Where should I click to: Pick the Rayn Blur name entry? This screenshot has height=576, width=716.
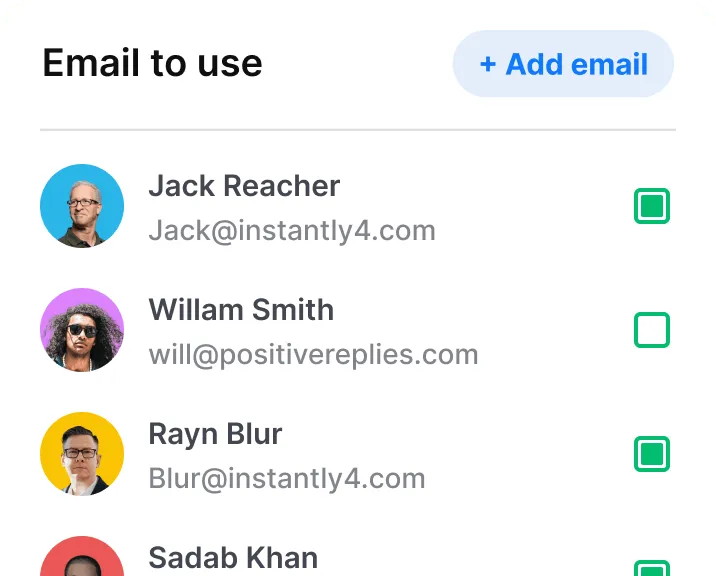(x=215, y=434)
